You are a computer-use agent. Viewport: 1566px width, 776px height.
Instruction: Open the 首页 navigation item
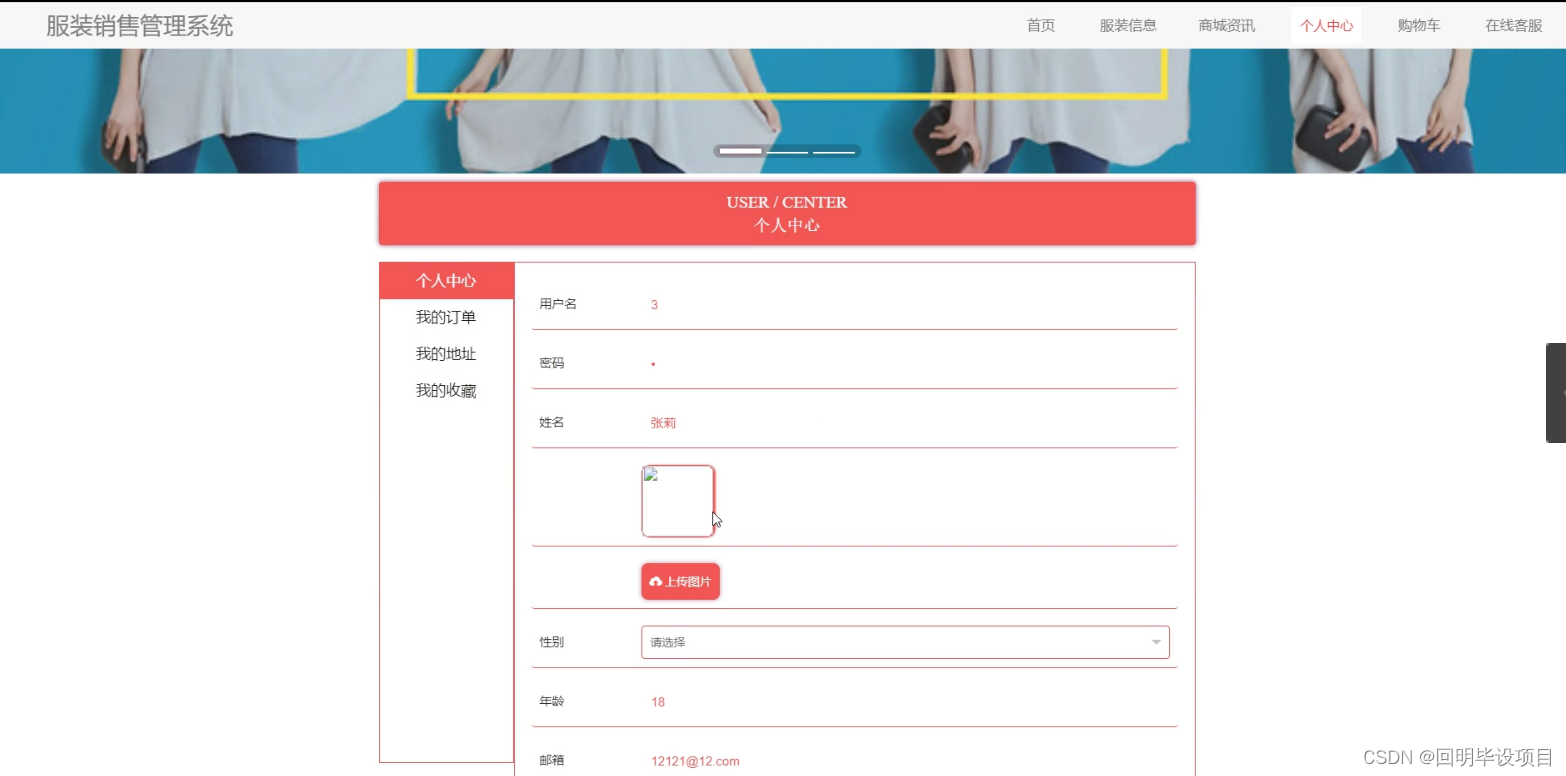point(1040,26)
